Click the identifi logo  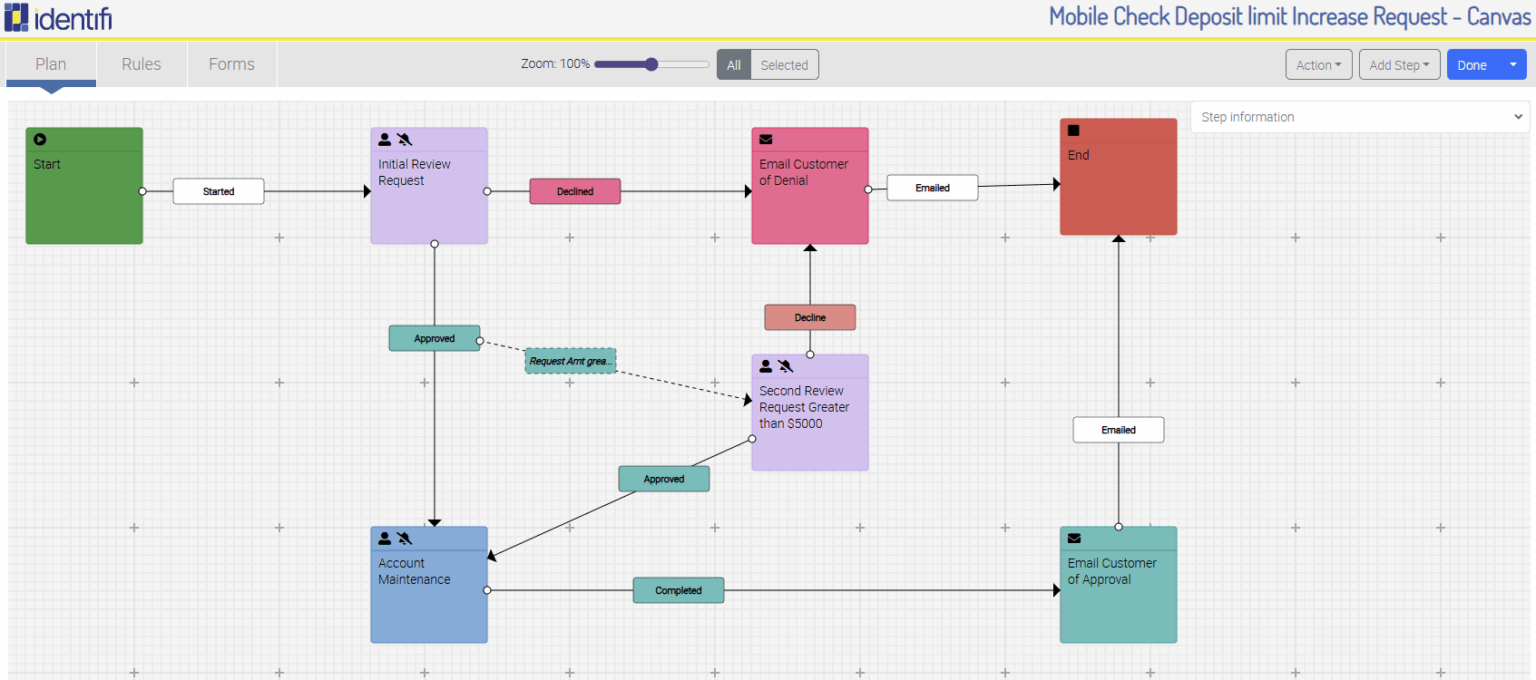(x=58, y=17)
